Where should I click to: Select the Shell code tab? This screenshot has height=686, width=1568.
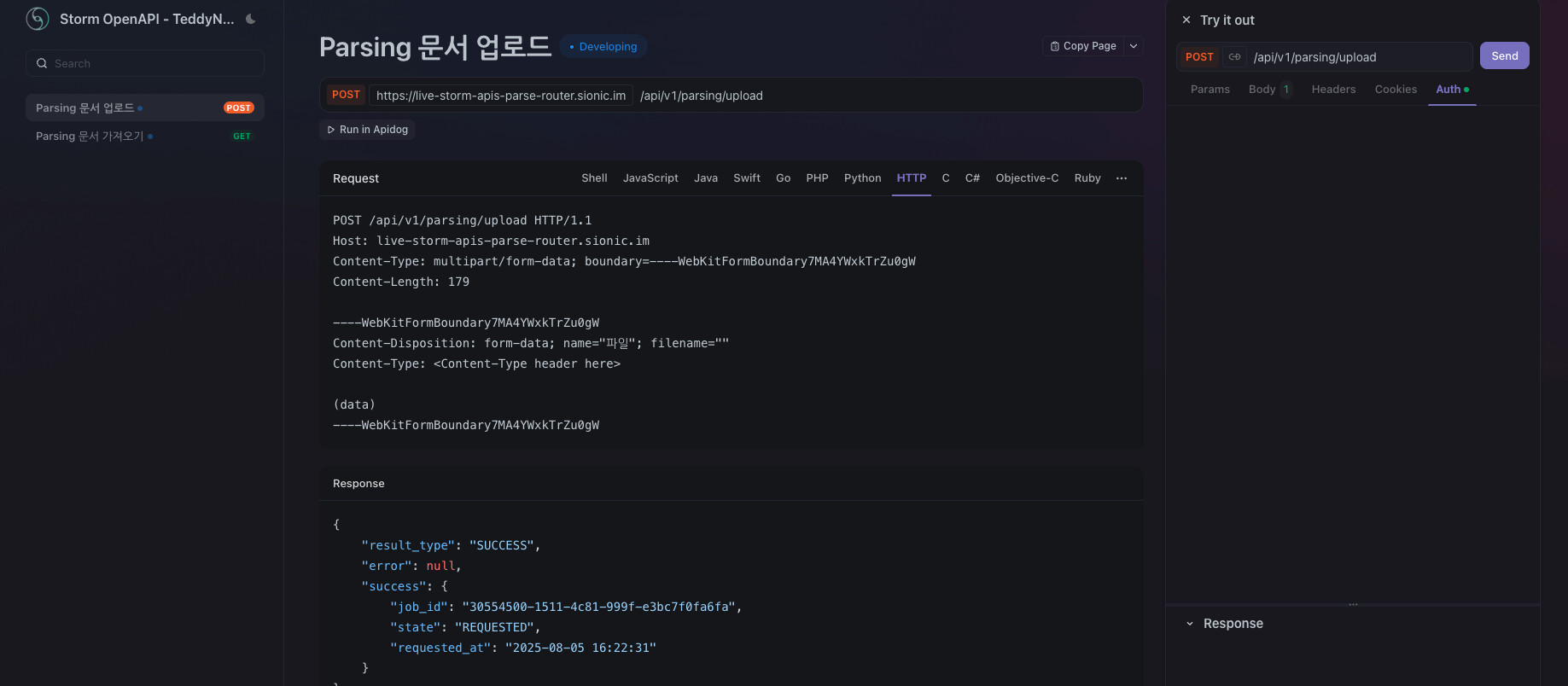click(x=594, y=178)
